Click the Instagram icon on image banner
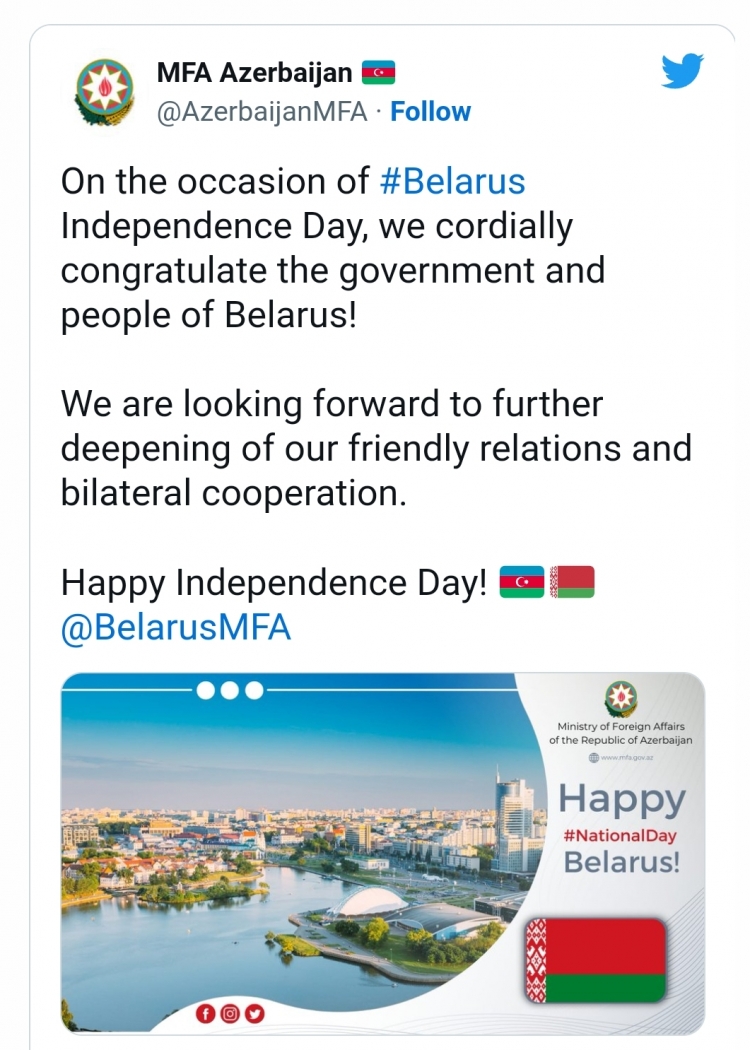Image resolution: width=750 pixels, height=1050 pixels. click(230, 1014)
